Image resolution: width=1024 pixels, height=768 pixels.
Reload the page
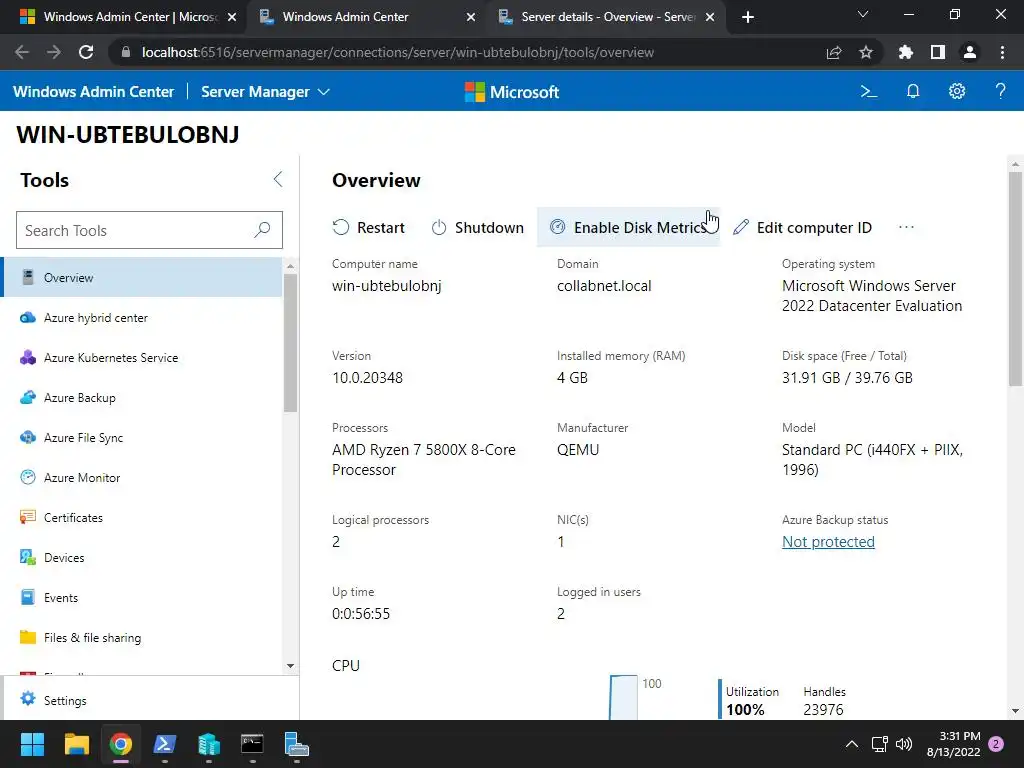(x=86, y=52)
